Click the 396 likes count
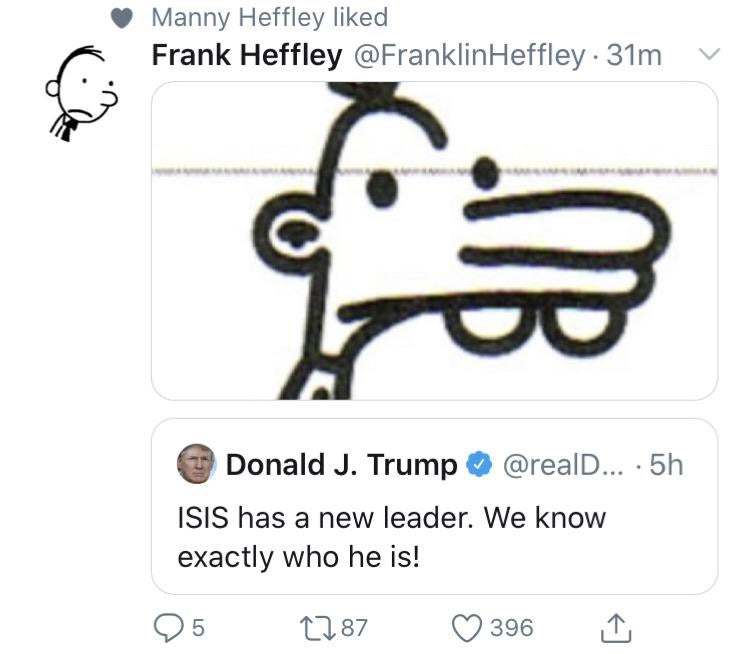 (x=512, y=627)
